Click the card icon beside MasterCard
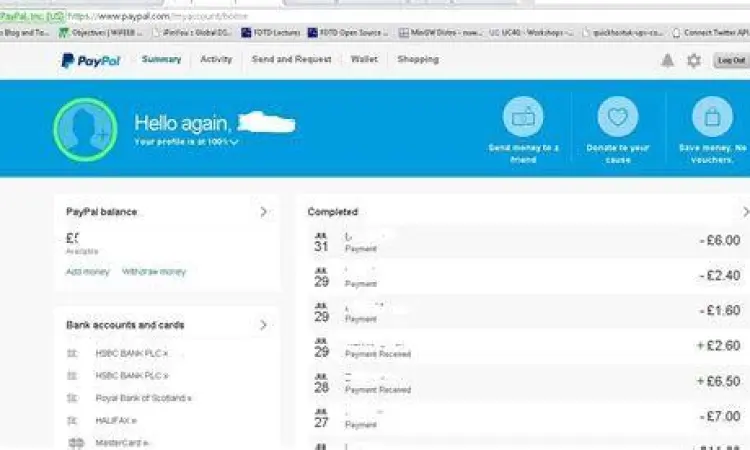This screenshot has width=750, height=450. [x=77, y=443]
